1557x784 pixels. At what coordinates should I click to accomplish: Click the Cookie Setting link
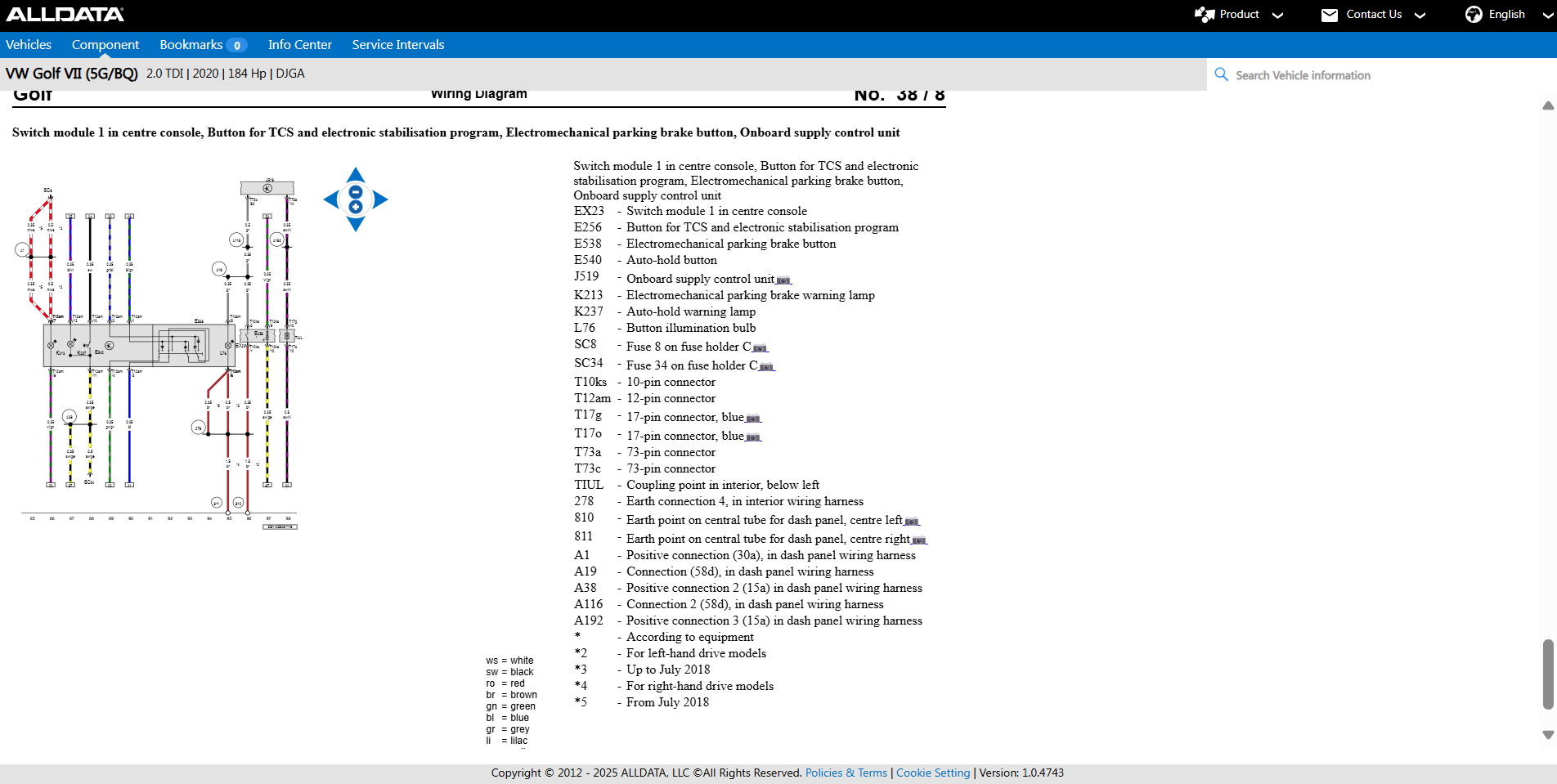tap(933, 773)
